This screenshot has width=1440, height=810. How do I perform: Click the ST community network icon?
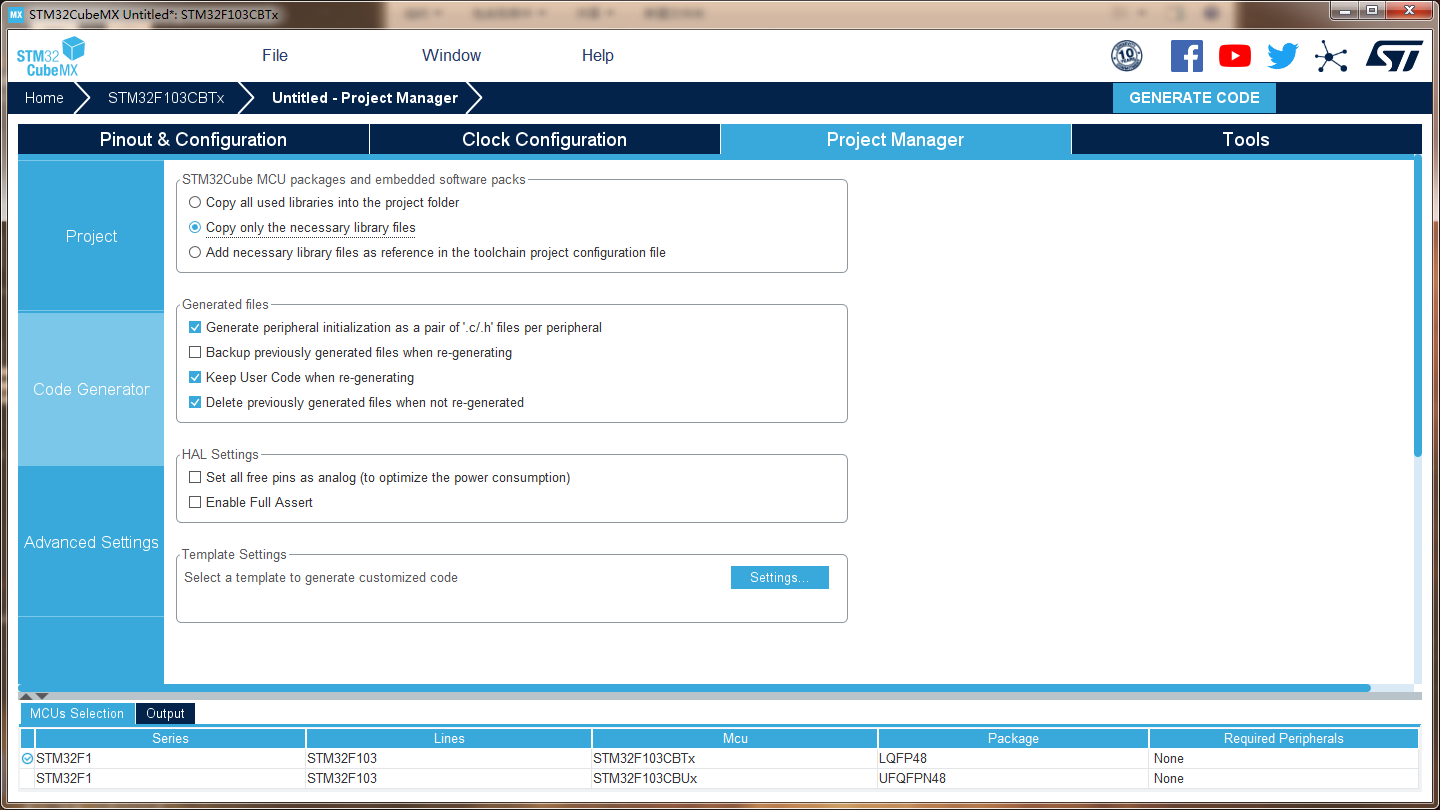1331,56
